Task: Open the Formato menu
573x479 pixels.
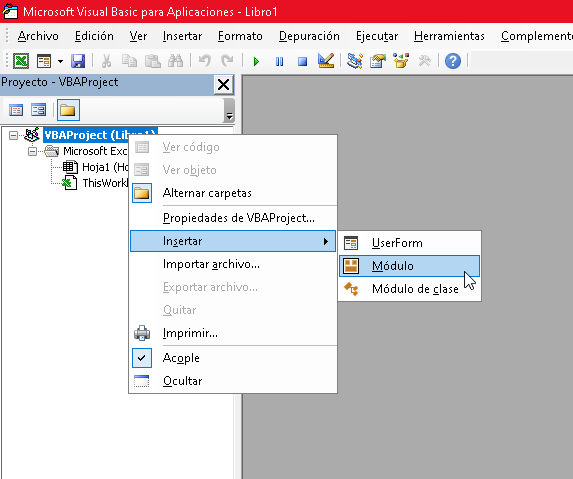Action: click(x=240, y=36)
